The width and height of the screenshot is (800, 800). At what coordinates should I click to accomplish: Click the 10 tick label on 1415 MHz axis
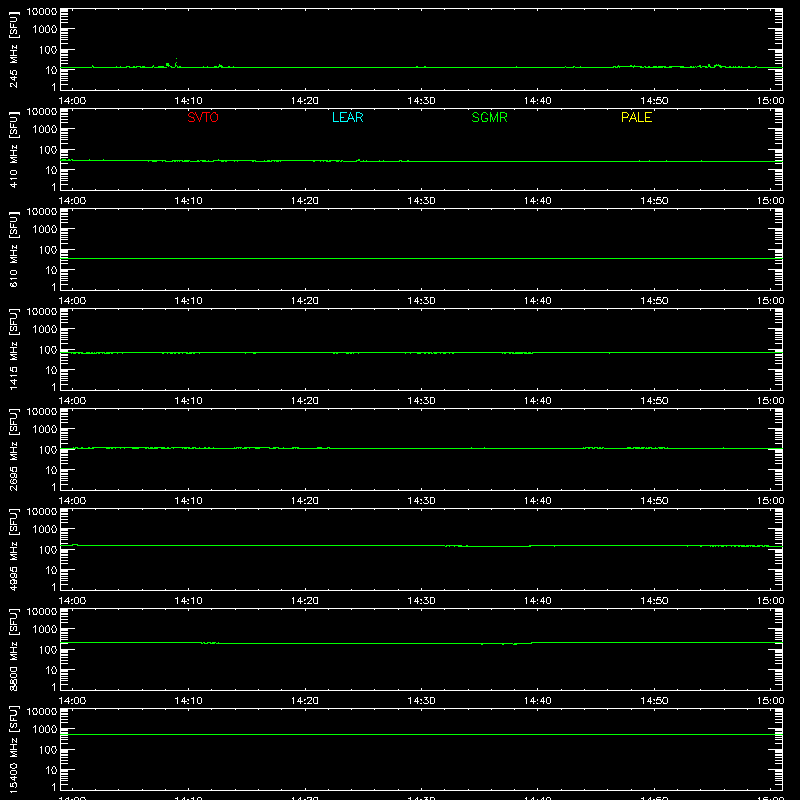click(x=51, y=370)
